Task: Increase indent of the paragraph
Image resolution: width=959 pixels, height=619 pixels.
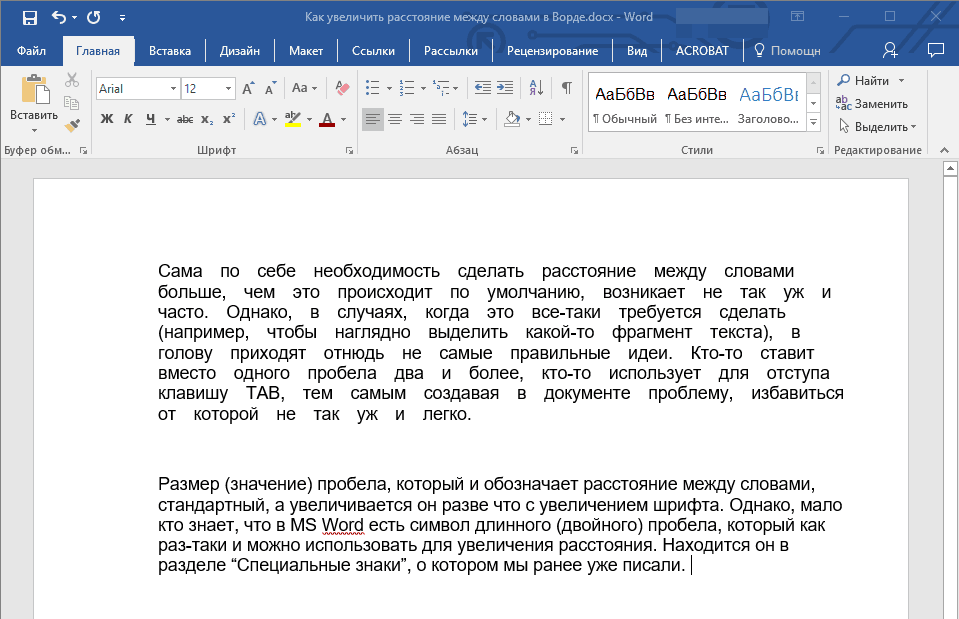Action: click(505, 89)
